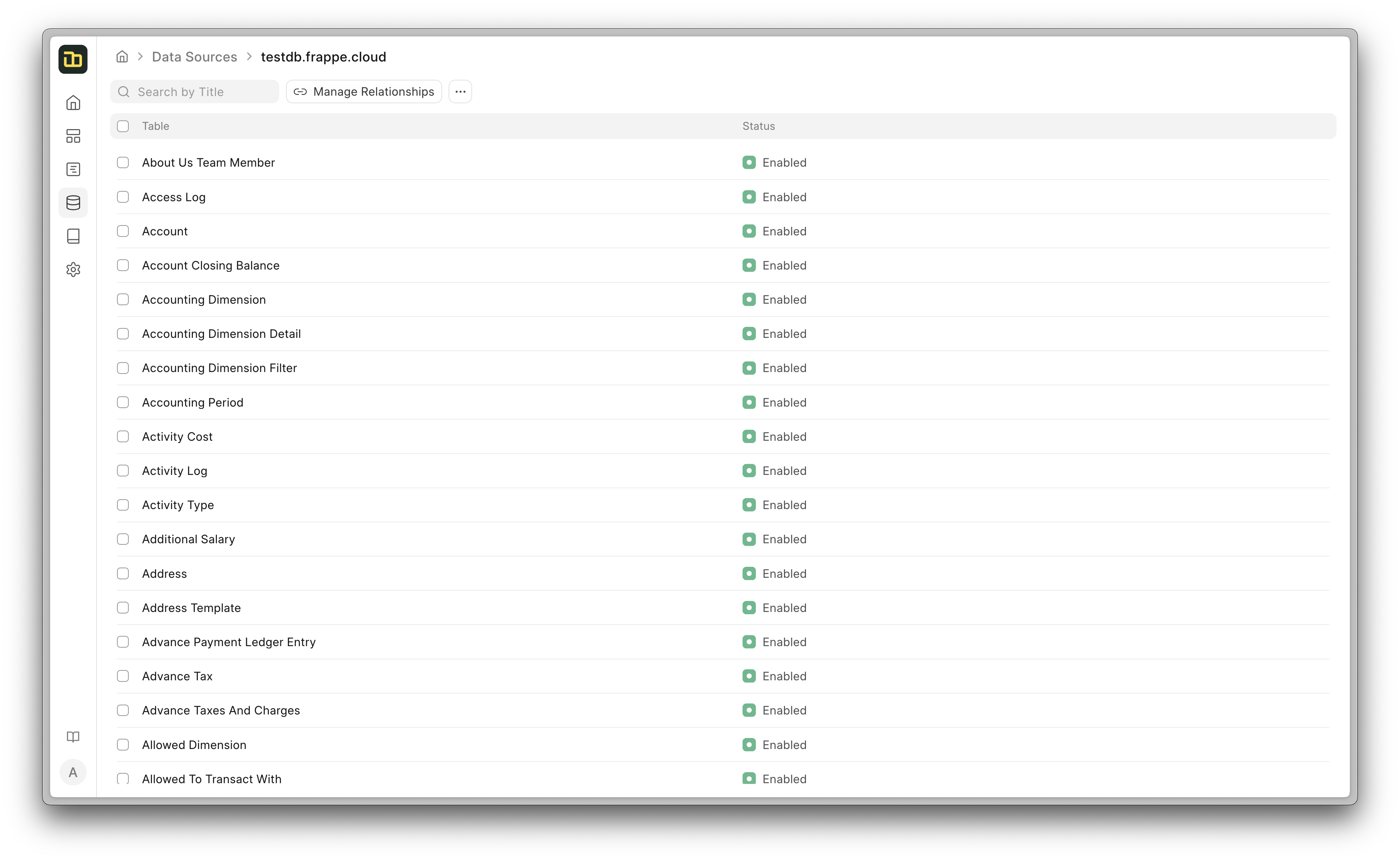Open the settings gear icon in sidebar
This screenshot has height=861, width=1400.
click(74, 270)
